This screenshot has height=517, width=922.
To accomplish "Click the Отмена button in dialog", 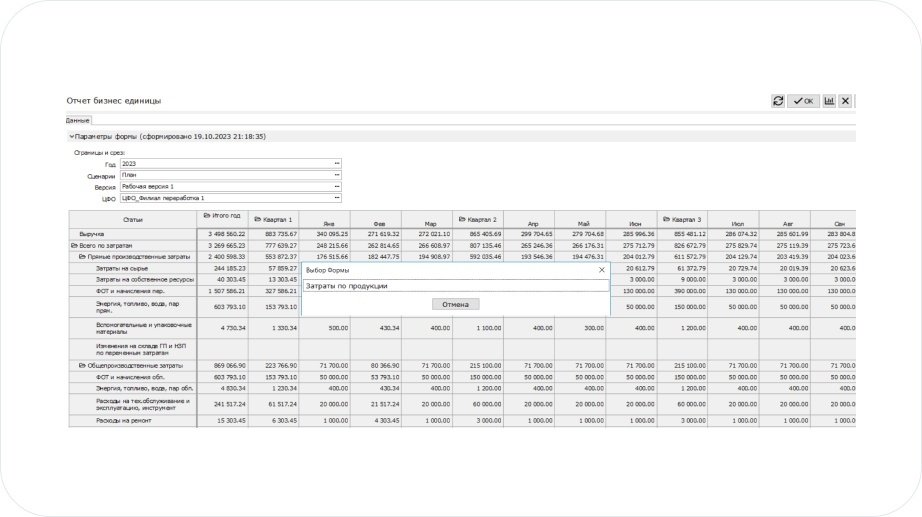I will point(455,304).
